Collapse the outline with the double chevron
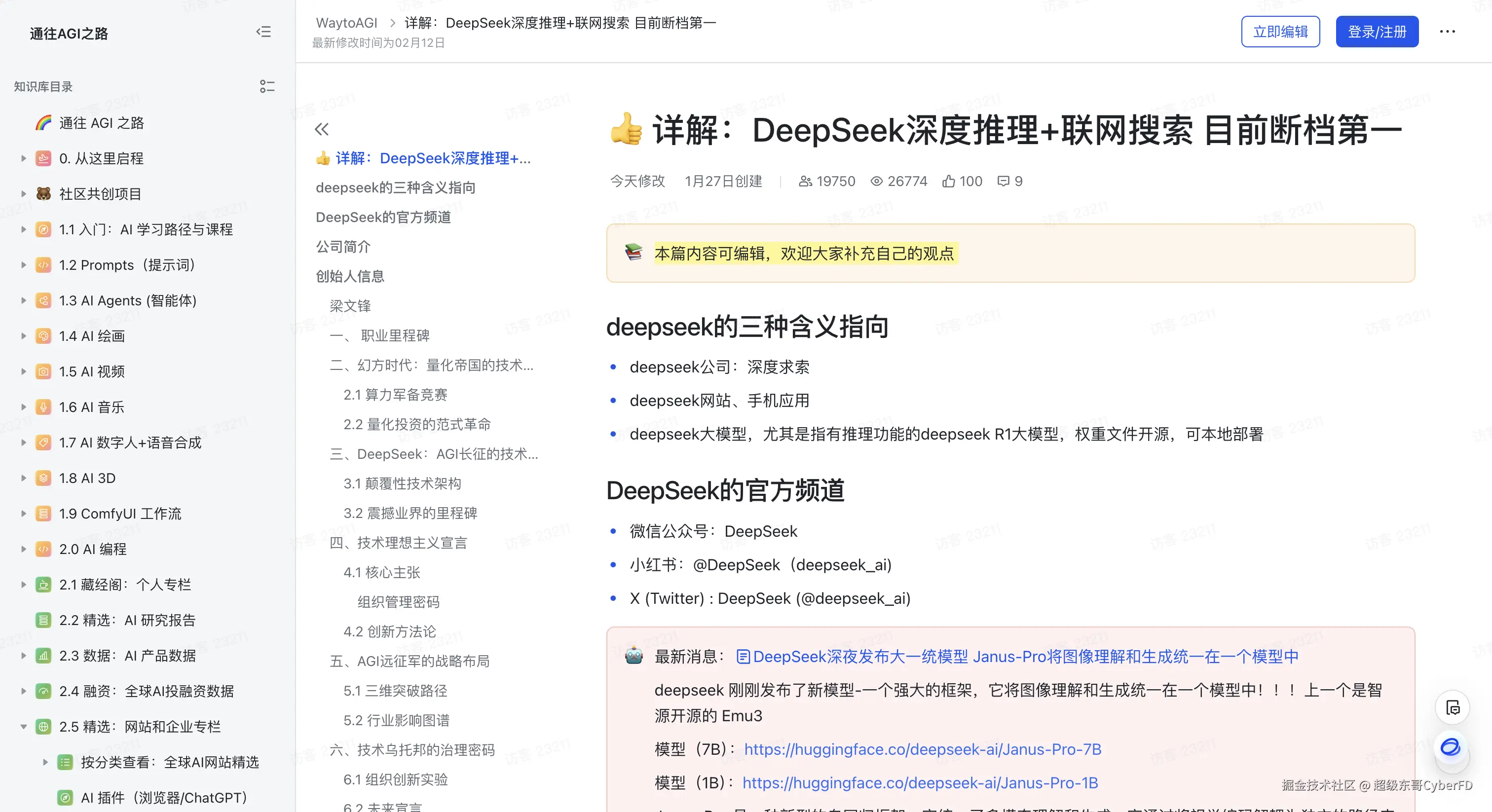The height and width of the screenshot is (812, 1492). [322, 129]
